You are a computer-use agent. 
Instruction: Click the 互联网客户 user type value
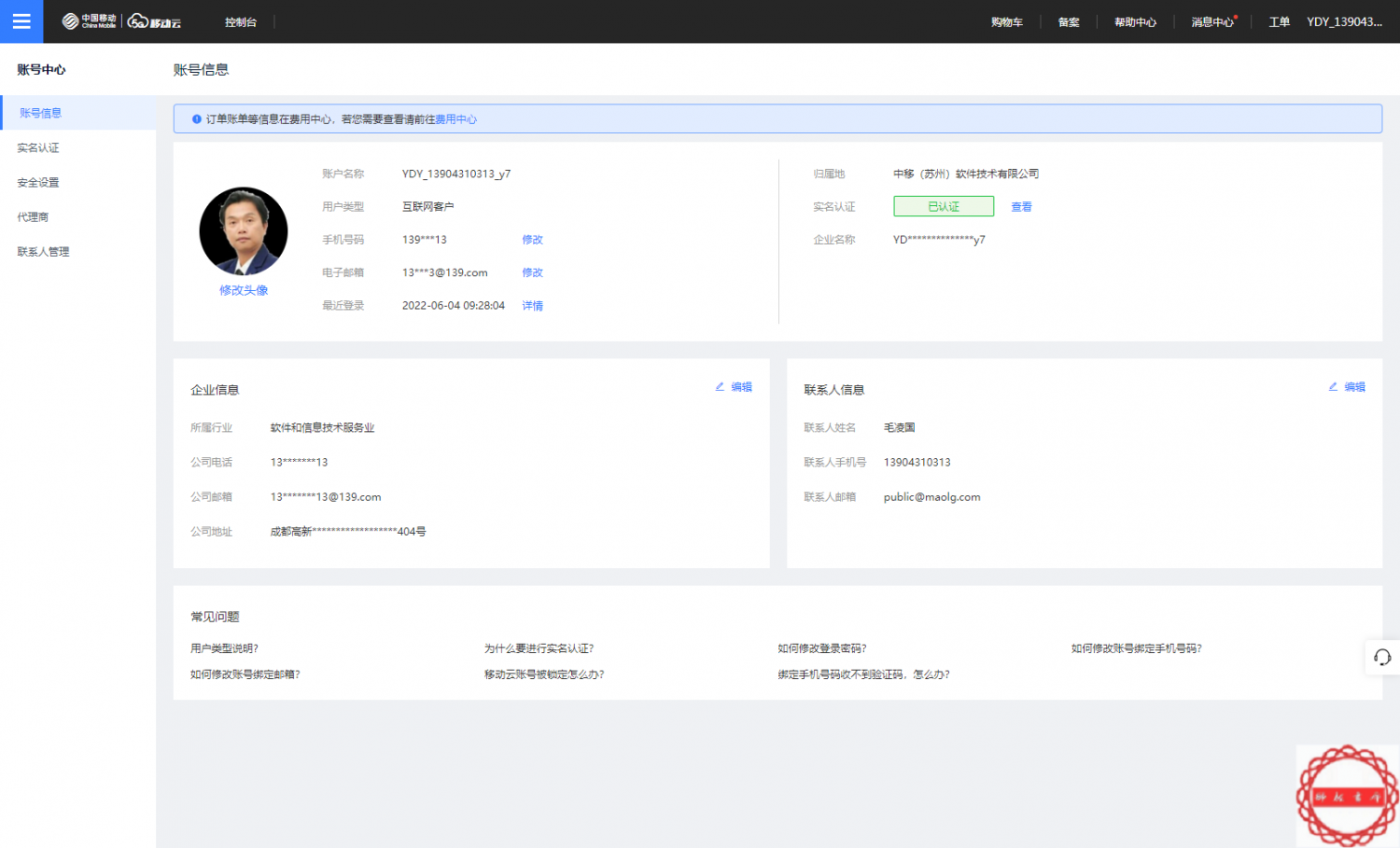tap(427, 207)
